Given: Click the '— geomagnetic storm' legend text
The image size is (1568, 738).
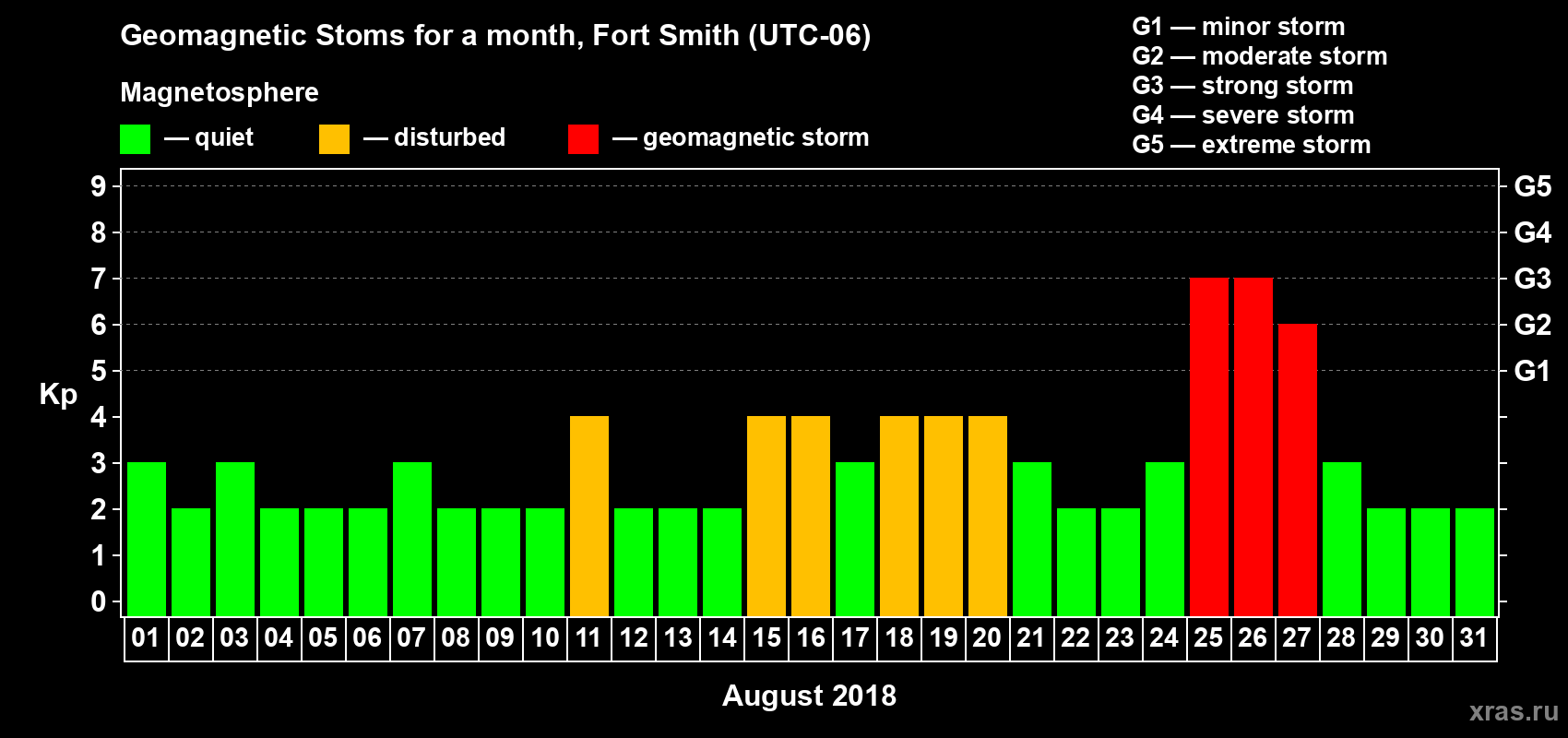Looking at the screenshot, I should click(741, 138).
